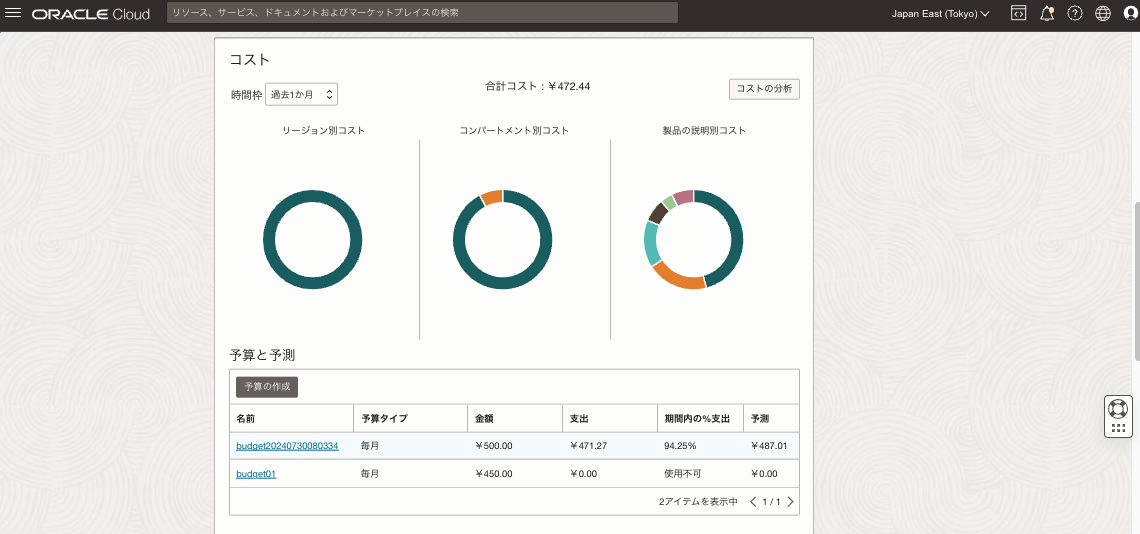Click the page vertical scrollbar
This screenshot has height=534, width=1140.
pos(1136,282)
